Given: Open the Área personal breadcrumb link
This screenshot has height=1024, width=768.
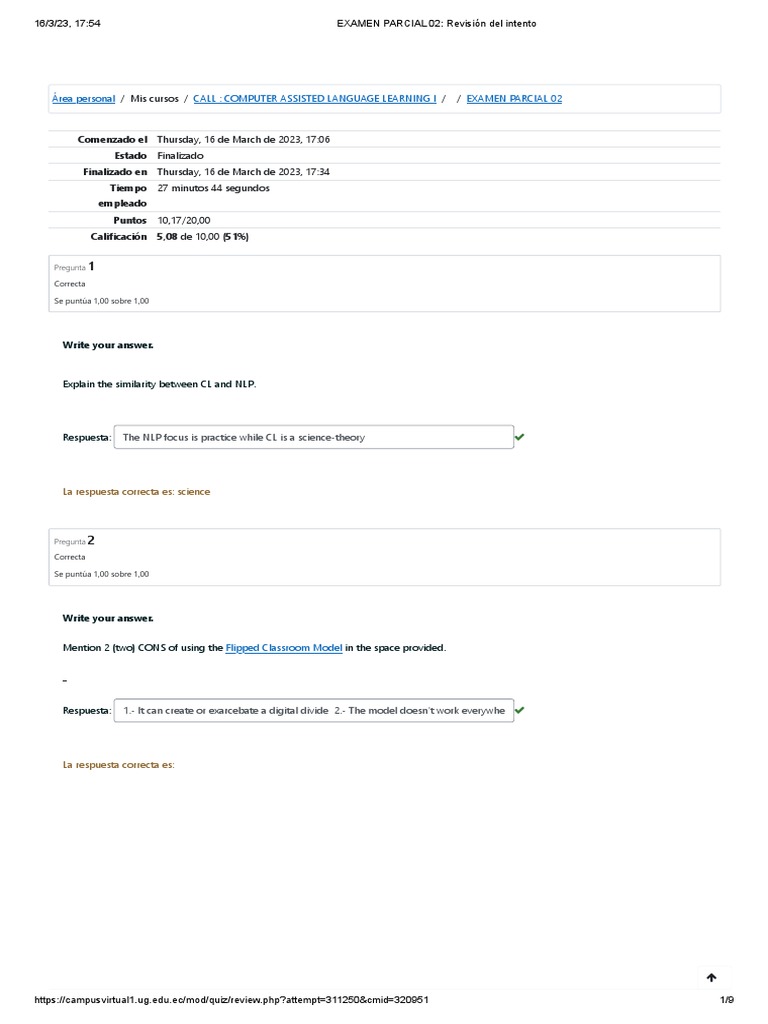Looking at the screenshot, I should pyautogui.click(x=83, y=99).
